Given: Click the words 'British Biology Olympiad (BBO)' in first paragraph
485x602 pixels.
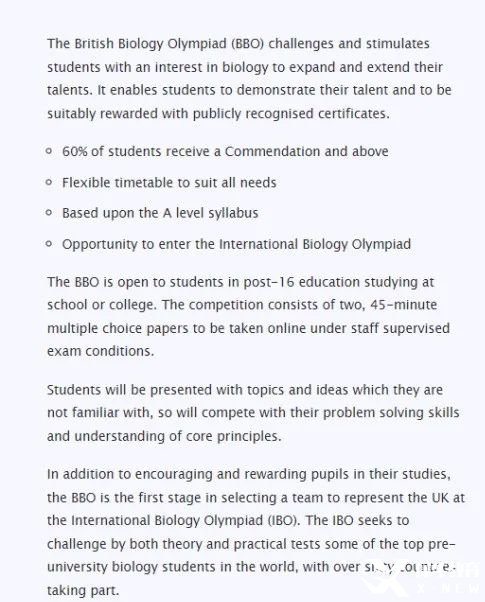Looking at the screenshot, I should [169, 44].
